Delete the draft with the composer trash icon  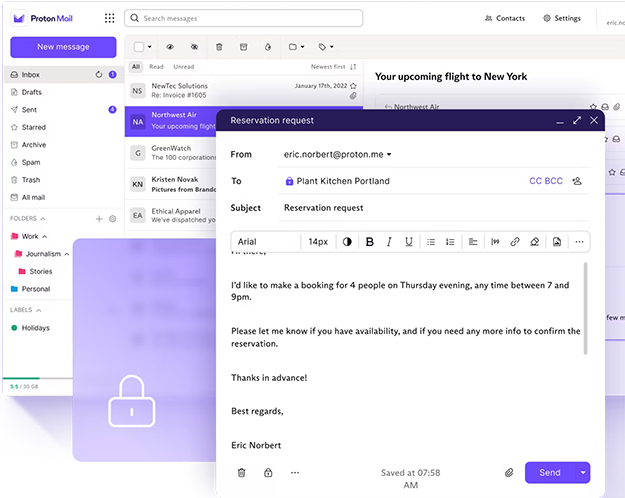pos(242,473)
